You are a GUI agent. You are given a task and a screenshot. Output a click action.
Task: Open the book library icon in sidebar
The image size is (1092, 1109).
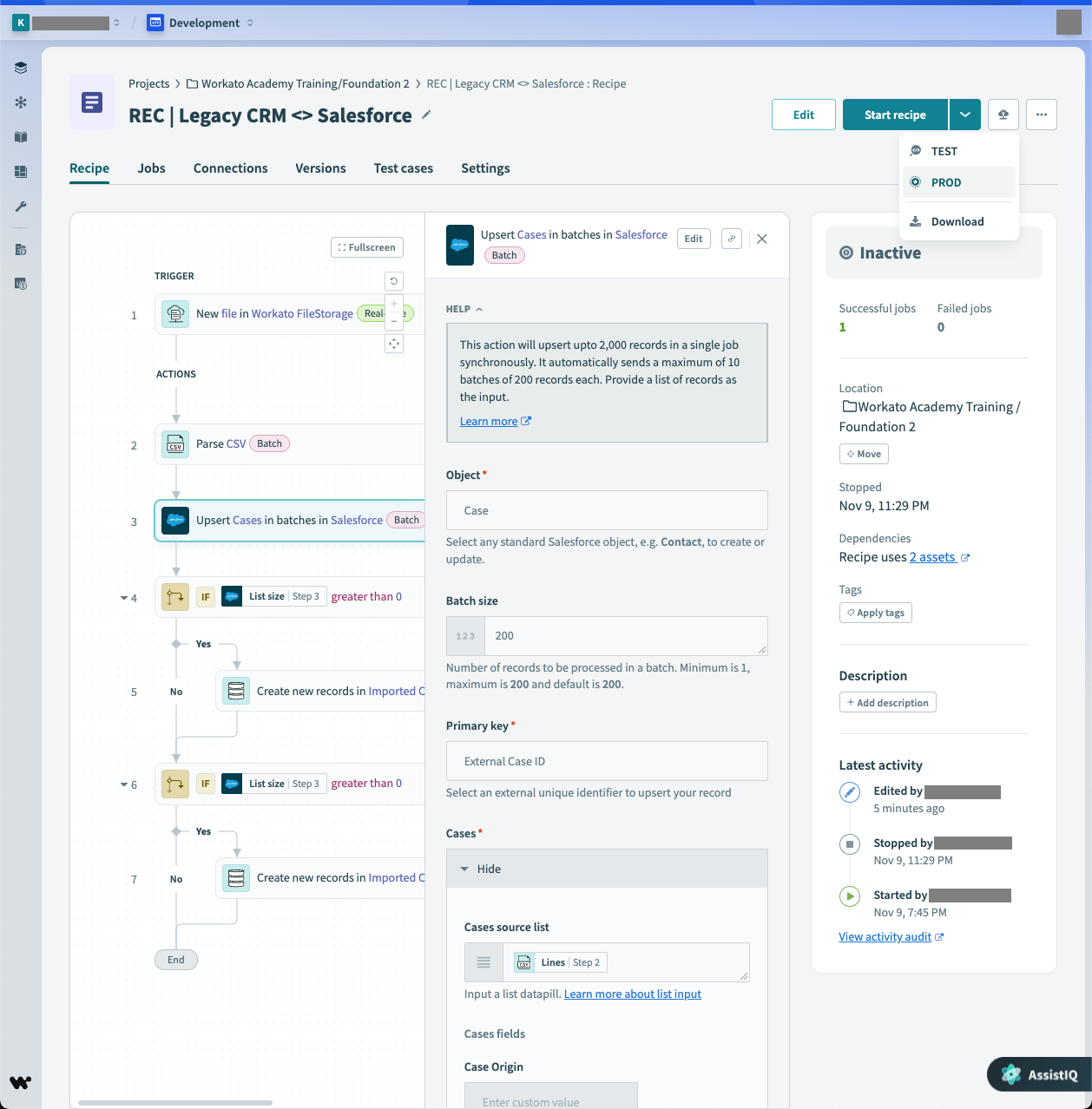21,137
